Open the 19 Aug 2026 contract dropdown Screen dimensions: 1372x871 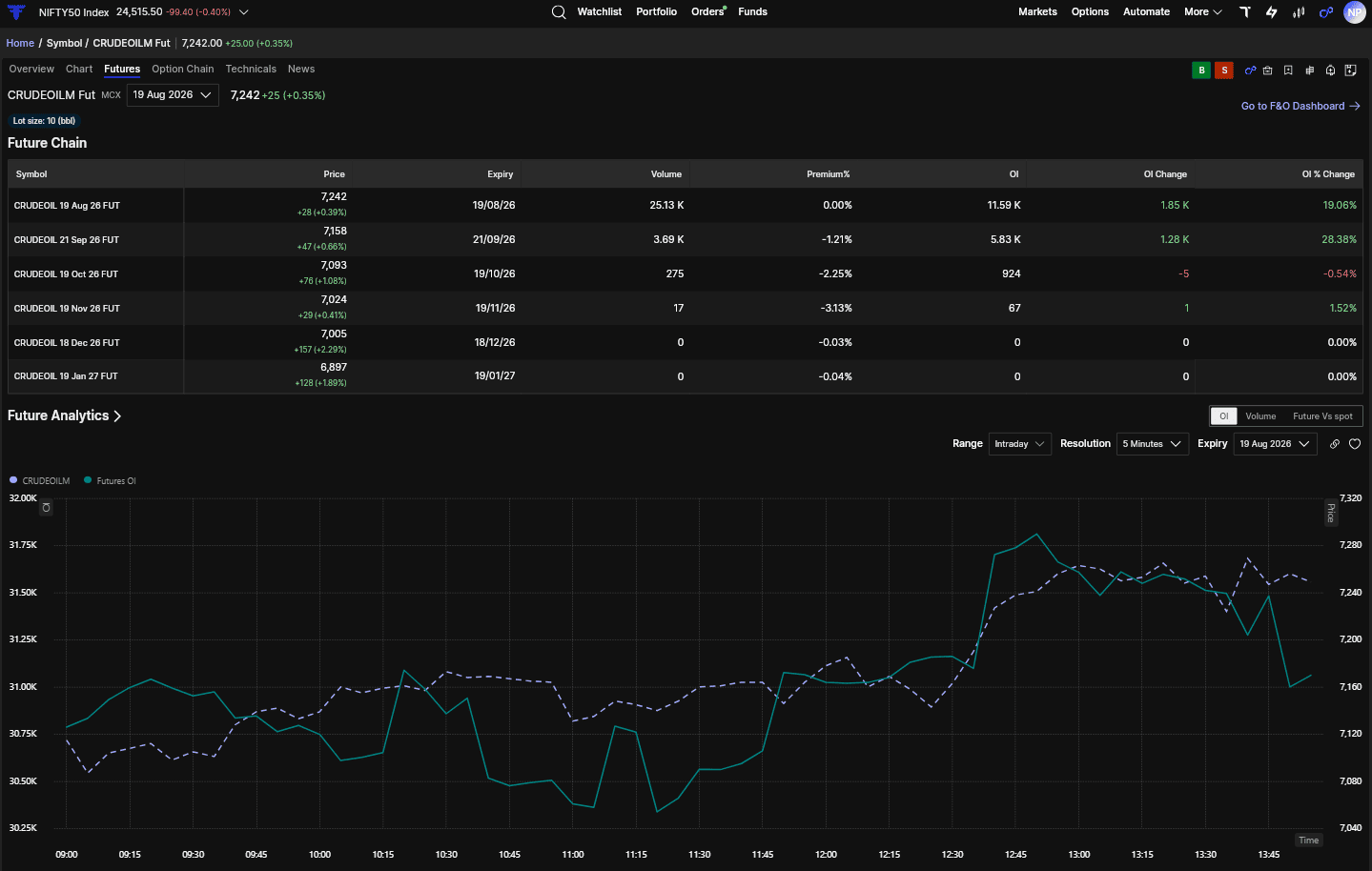(173, 95)
